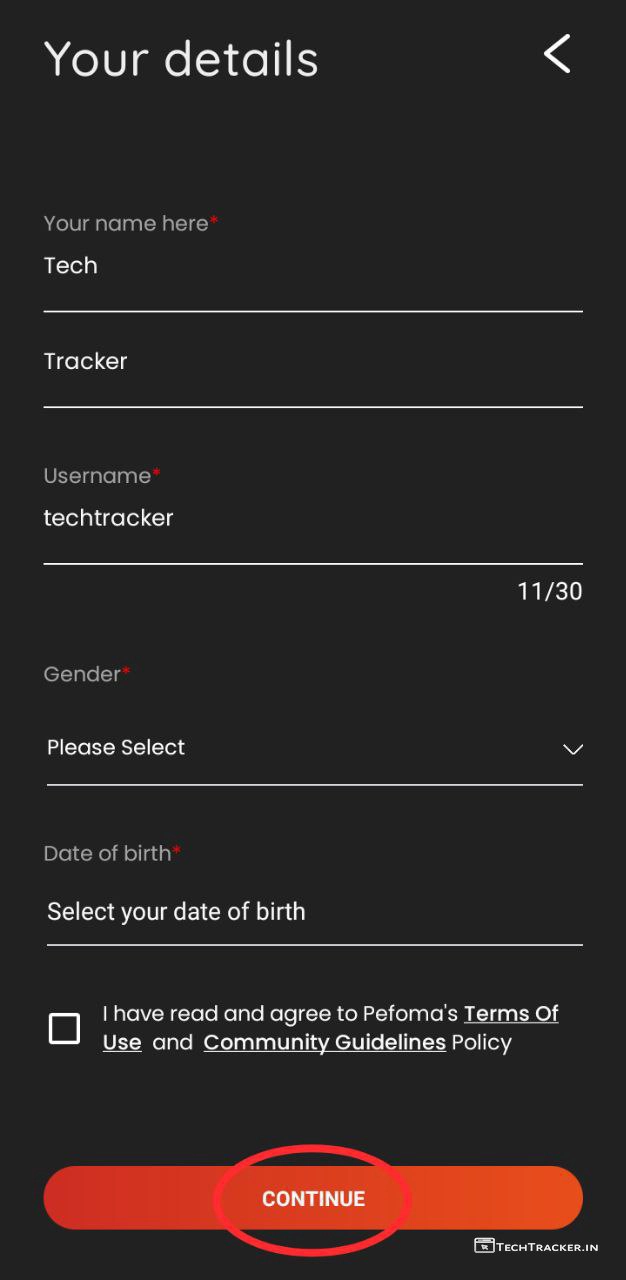Tap the back arrow icon

click(557, 54)
